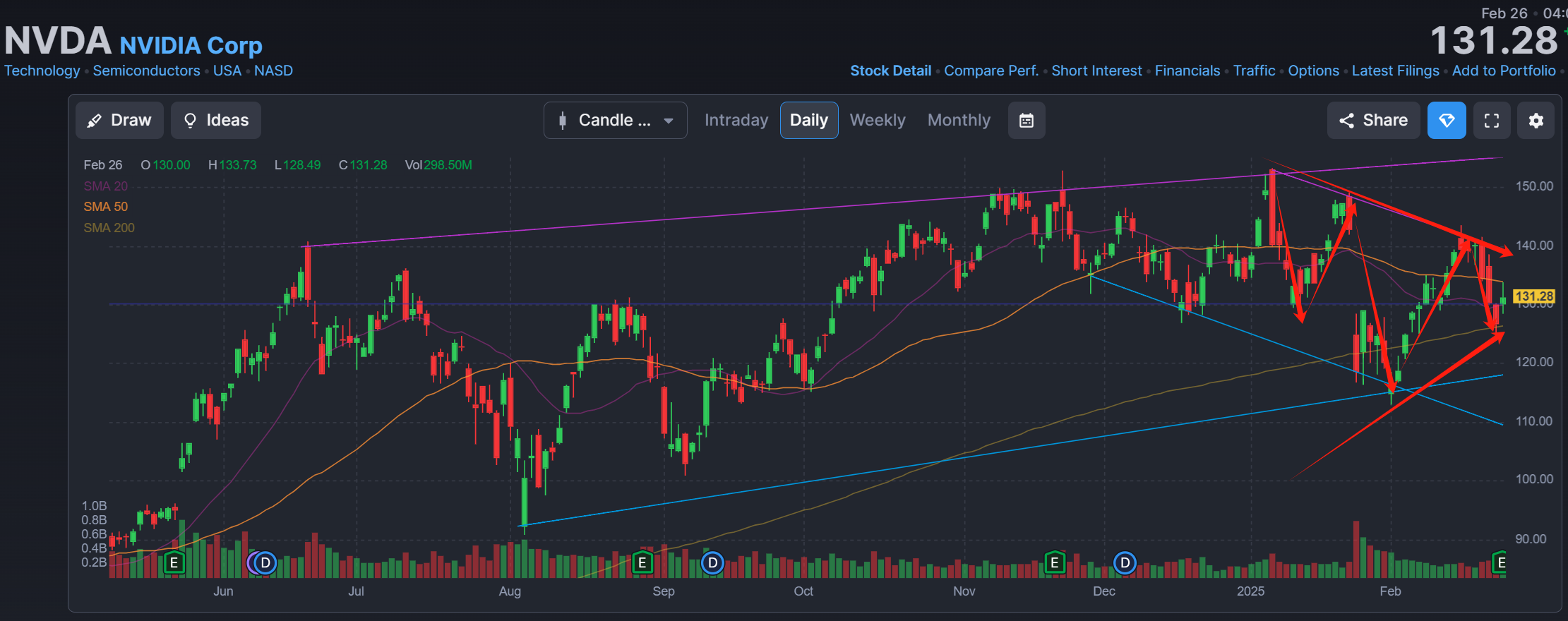Click the volume value 298.50M

click(448, 165)
